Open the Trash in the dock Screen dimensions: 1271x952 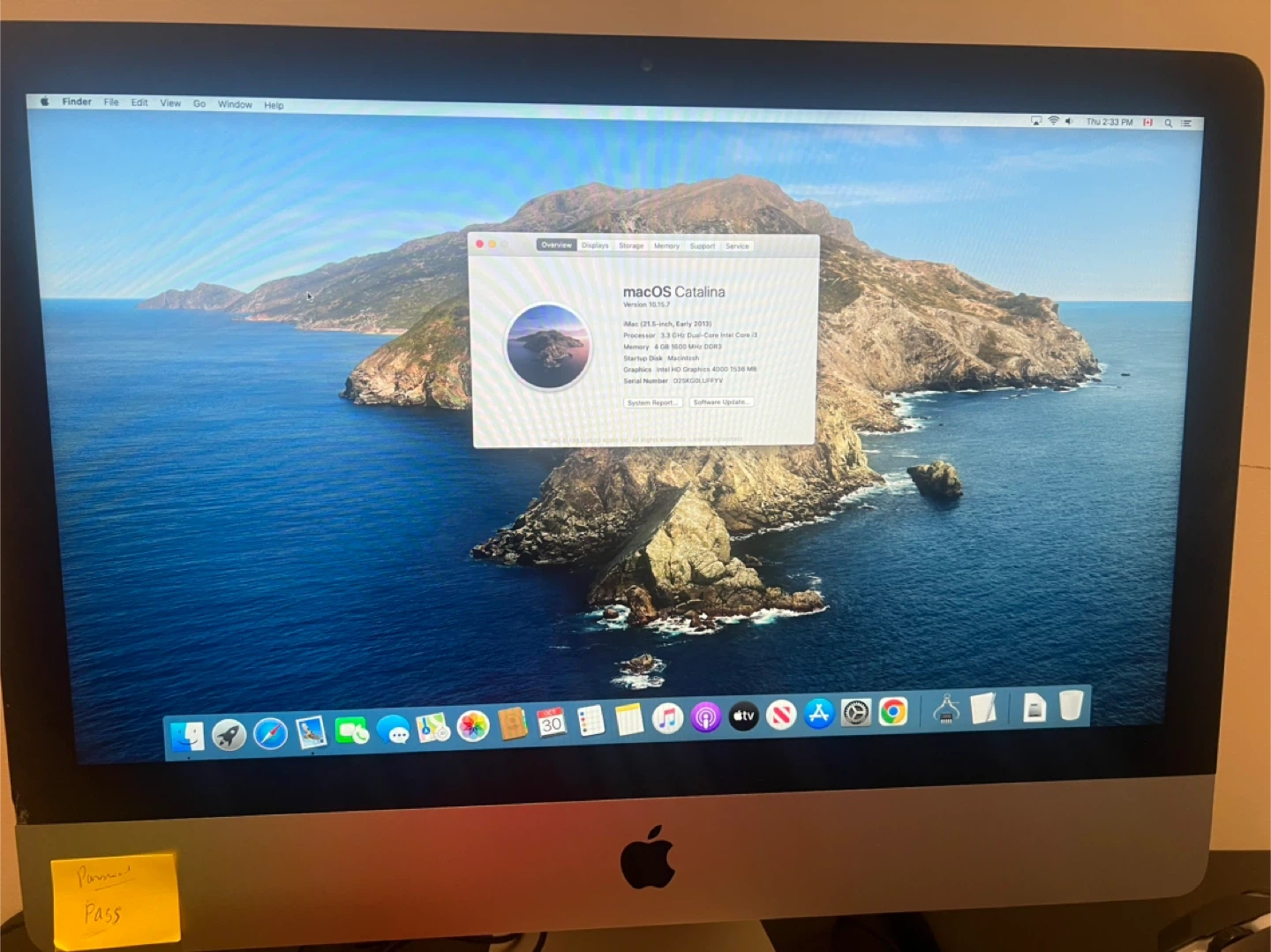click(x=1071, y=706)
